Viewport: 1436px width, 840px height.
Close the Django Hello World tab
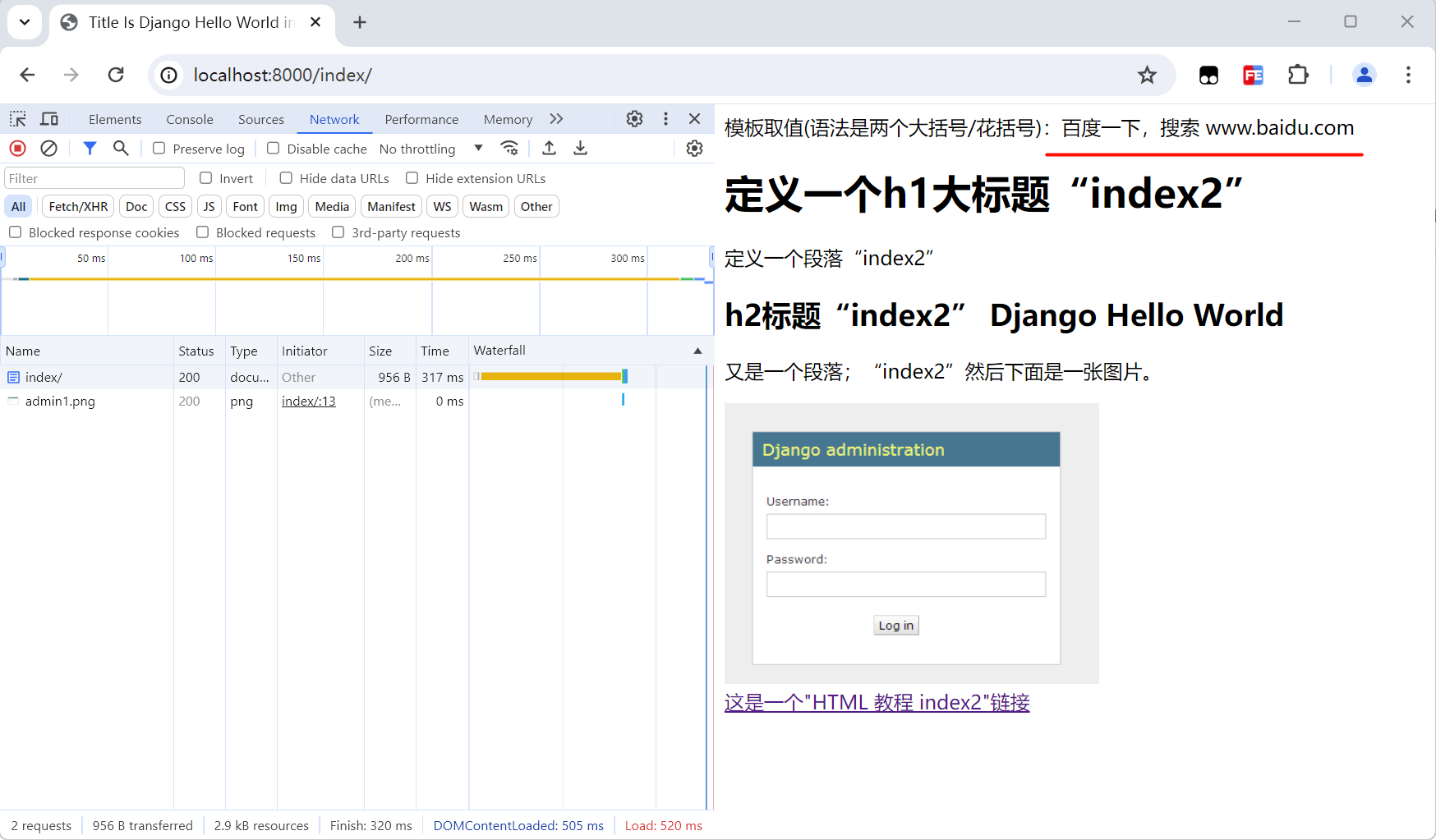[315, 22]
